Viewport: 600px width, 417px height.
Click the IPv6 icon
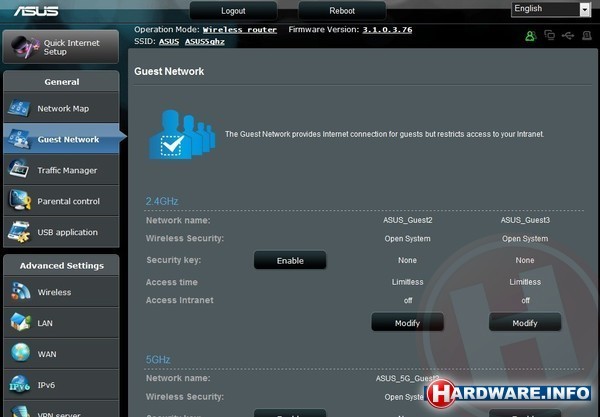pyautogui.click(x=20, y=384)
